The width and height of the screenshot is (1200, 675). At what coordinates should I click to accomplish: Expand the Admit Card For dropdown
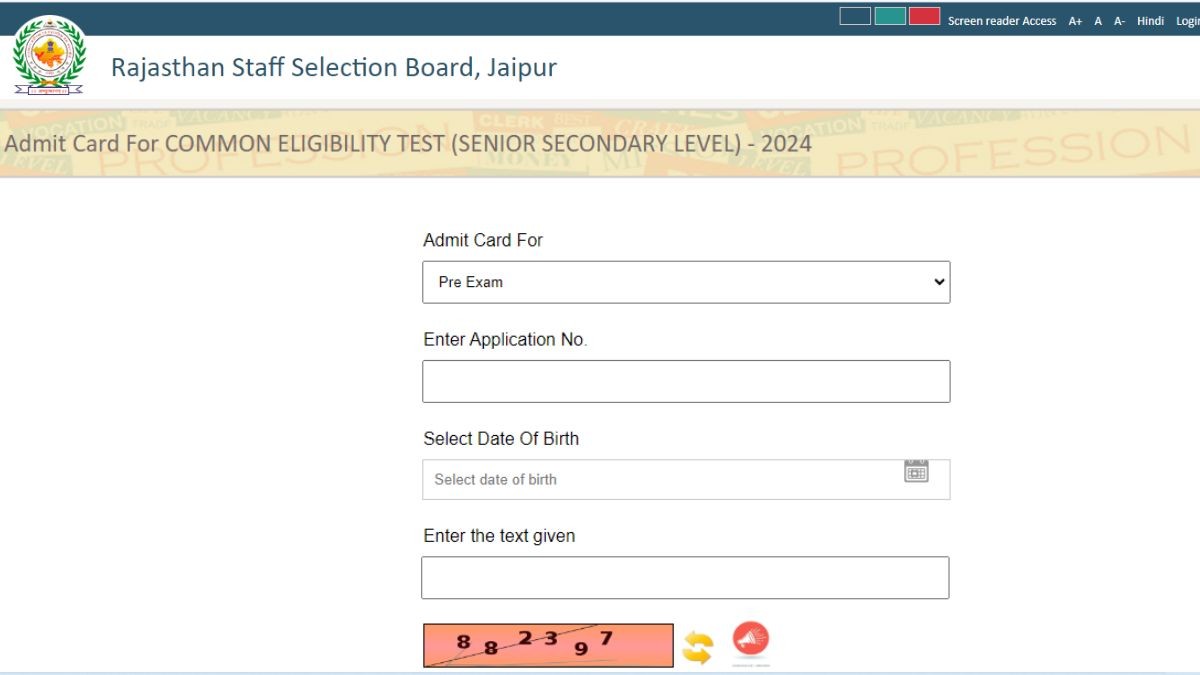point(686,282)
